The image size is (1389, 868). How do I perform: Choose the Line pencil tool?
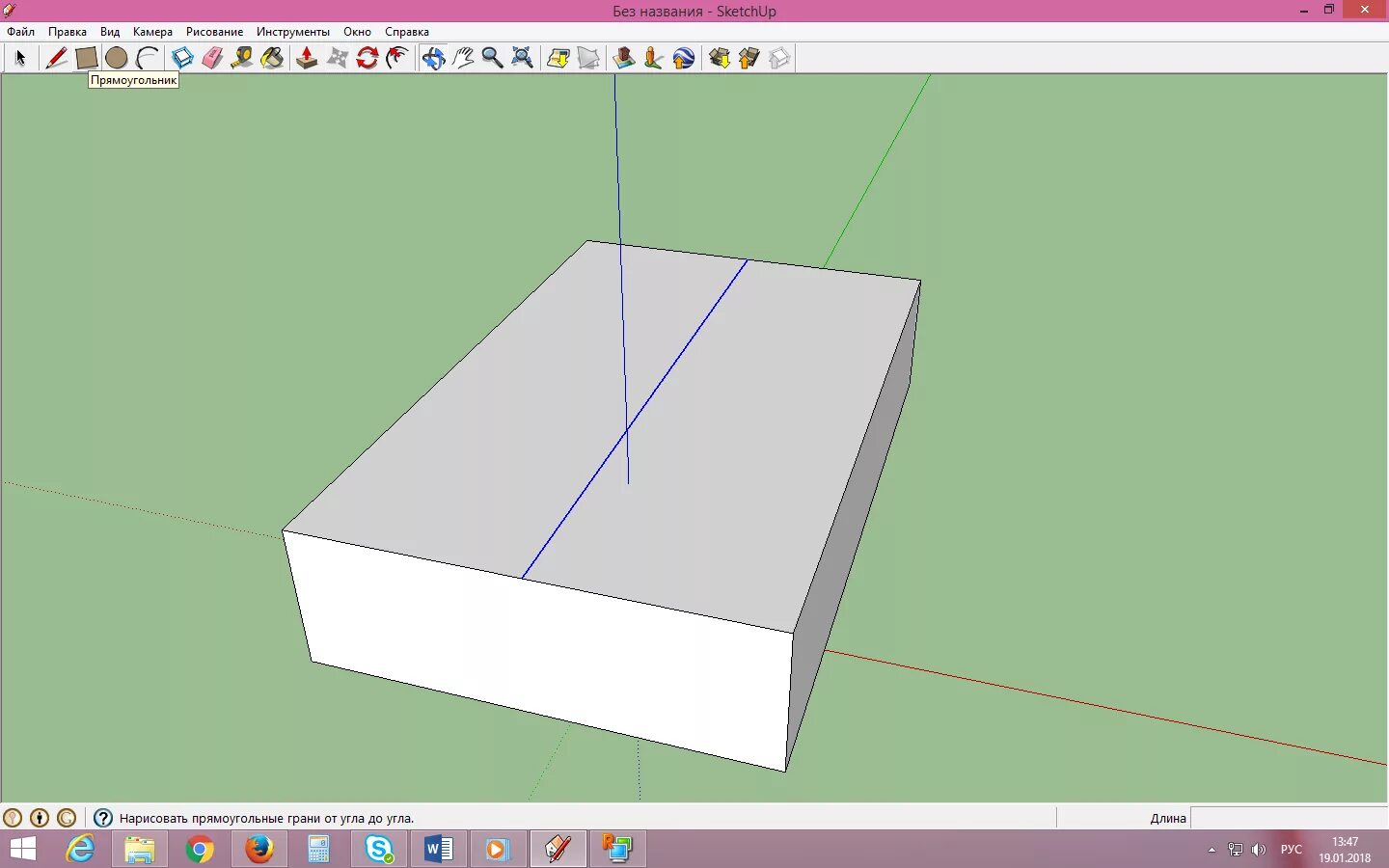click(x=56, y=58)
